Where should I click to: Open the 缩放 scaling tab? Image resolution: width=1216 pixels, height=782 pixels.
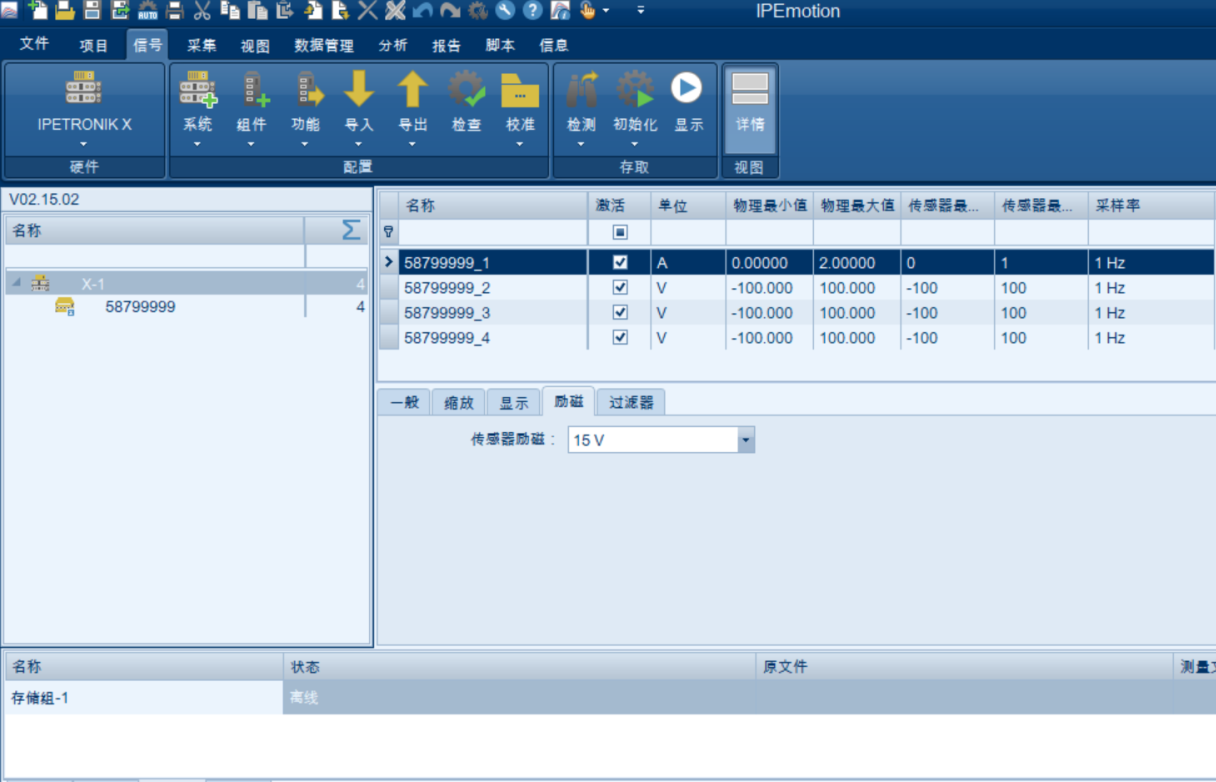coord(459,403)
